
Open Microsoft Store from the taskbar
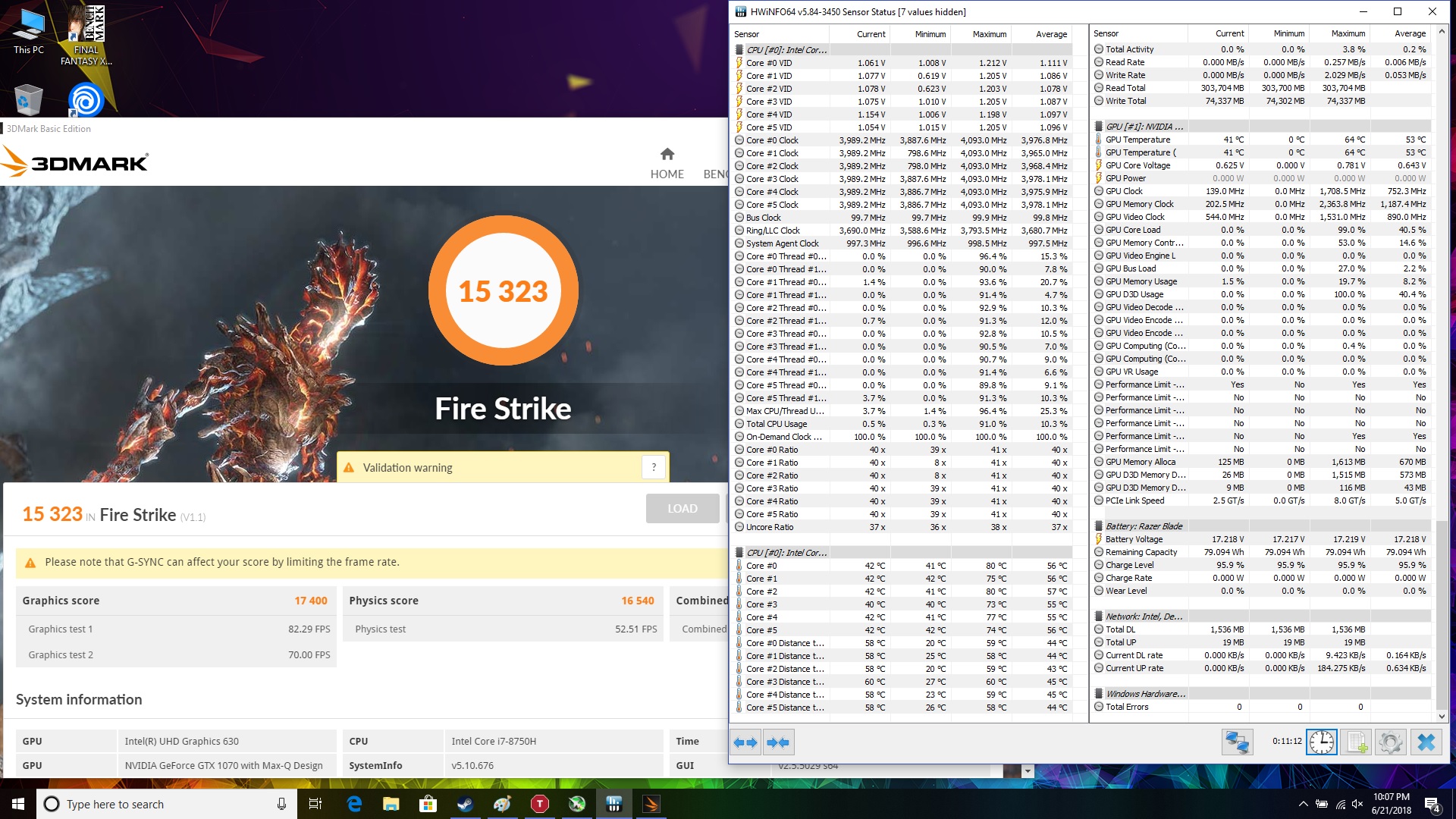428,804
